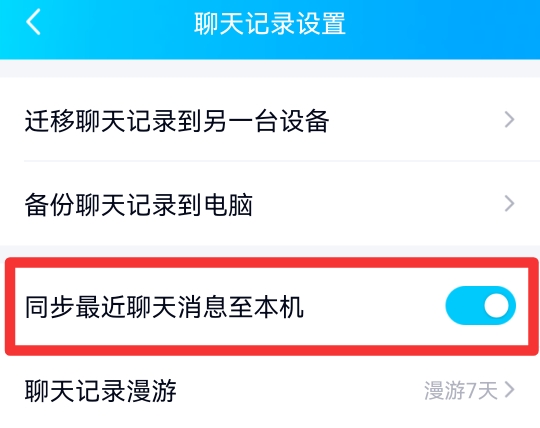The height and width of the screenshot is (428, 540).
Task: Open 聊天记录漫游 setting
Action: click(270, 391)
